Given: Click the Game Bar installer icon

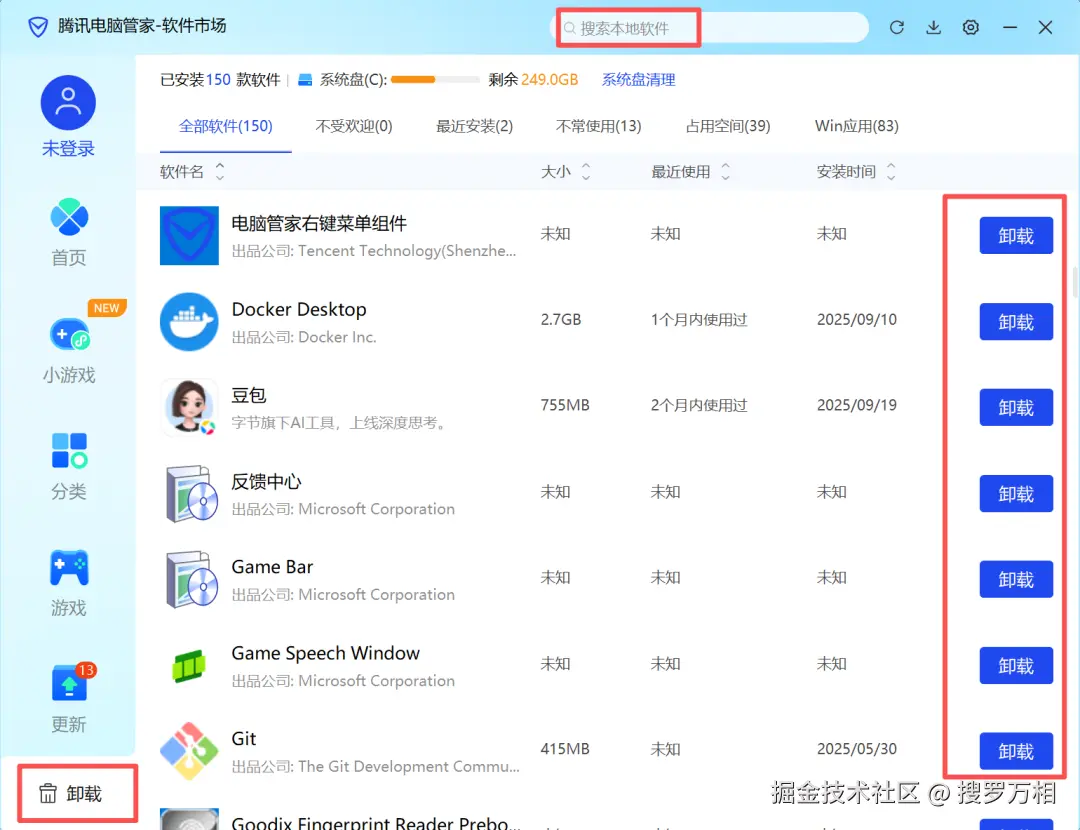Looking at the screenshot, I should (x=191, y=579).
